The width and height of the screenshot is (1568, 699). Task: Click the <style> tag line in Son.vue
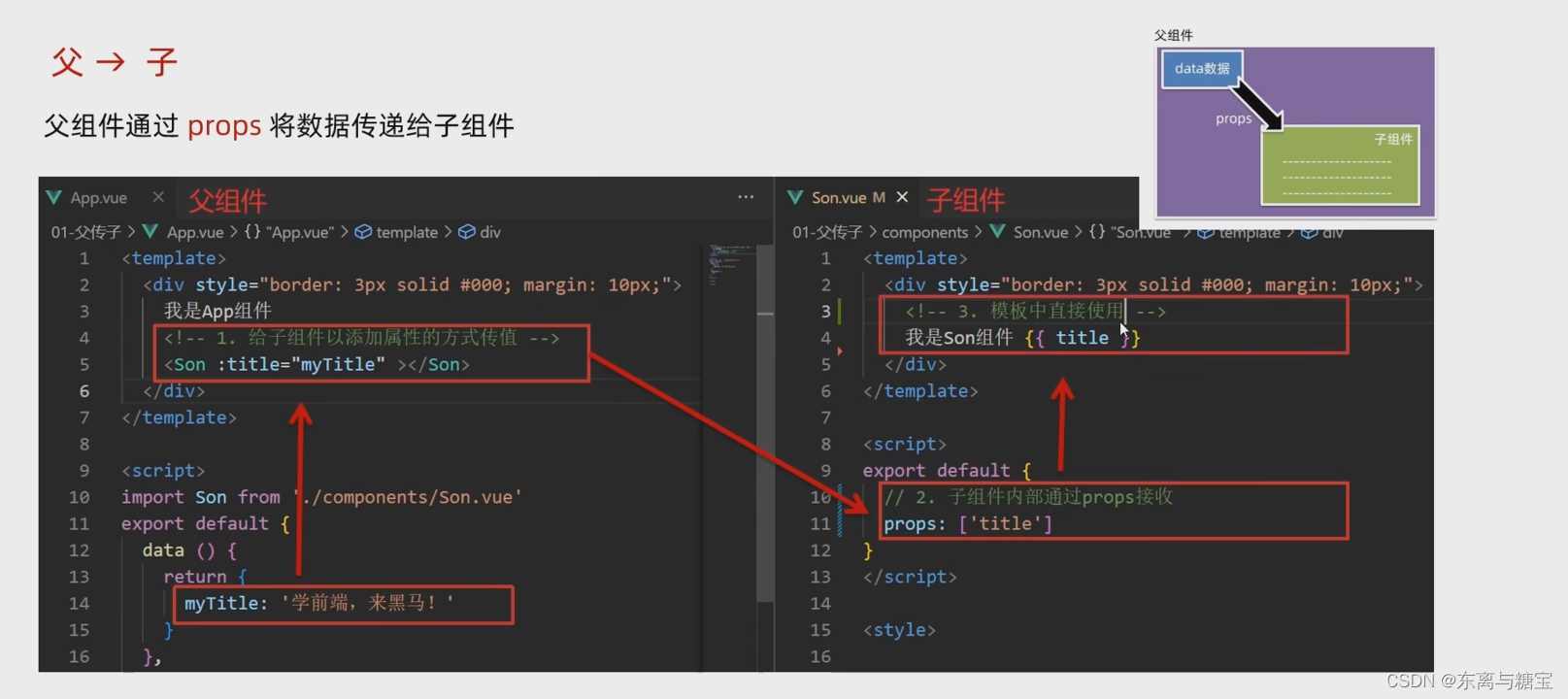(x=899, y=630)
